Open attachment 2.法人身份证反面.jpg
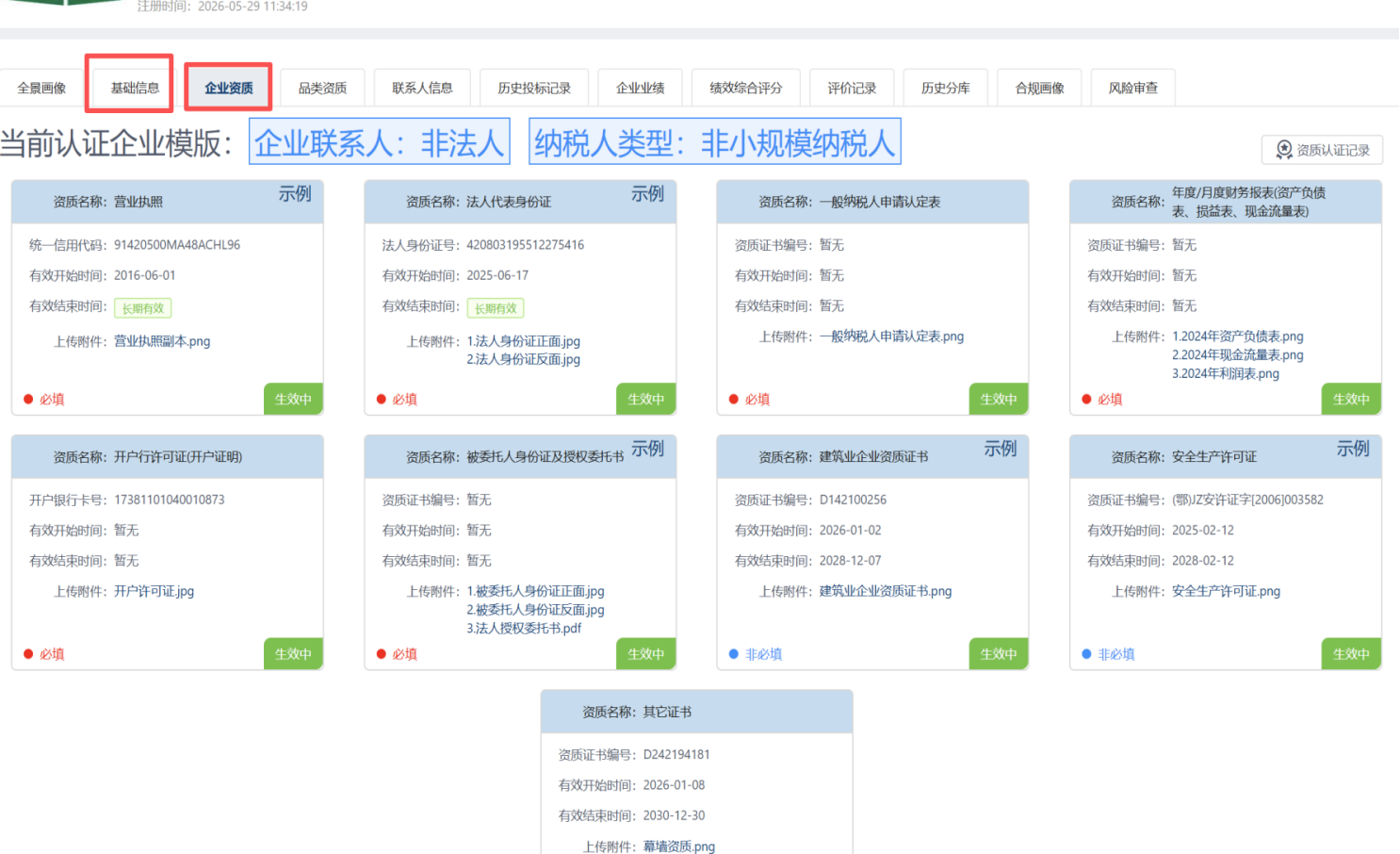Screen dimensions: 1400x854 [524, 359]
